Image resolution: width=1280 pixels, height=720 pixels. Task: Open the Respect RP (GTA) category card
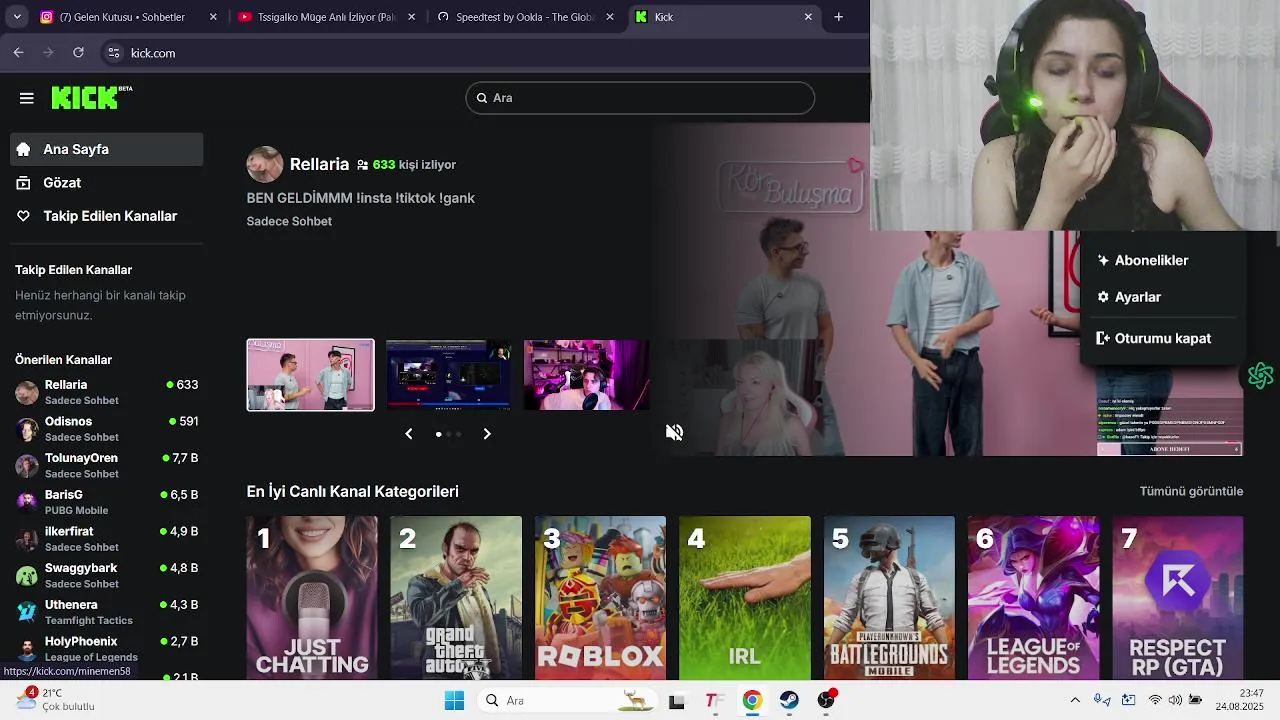tap(1178, 598)
